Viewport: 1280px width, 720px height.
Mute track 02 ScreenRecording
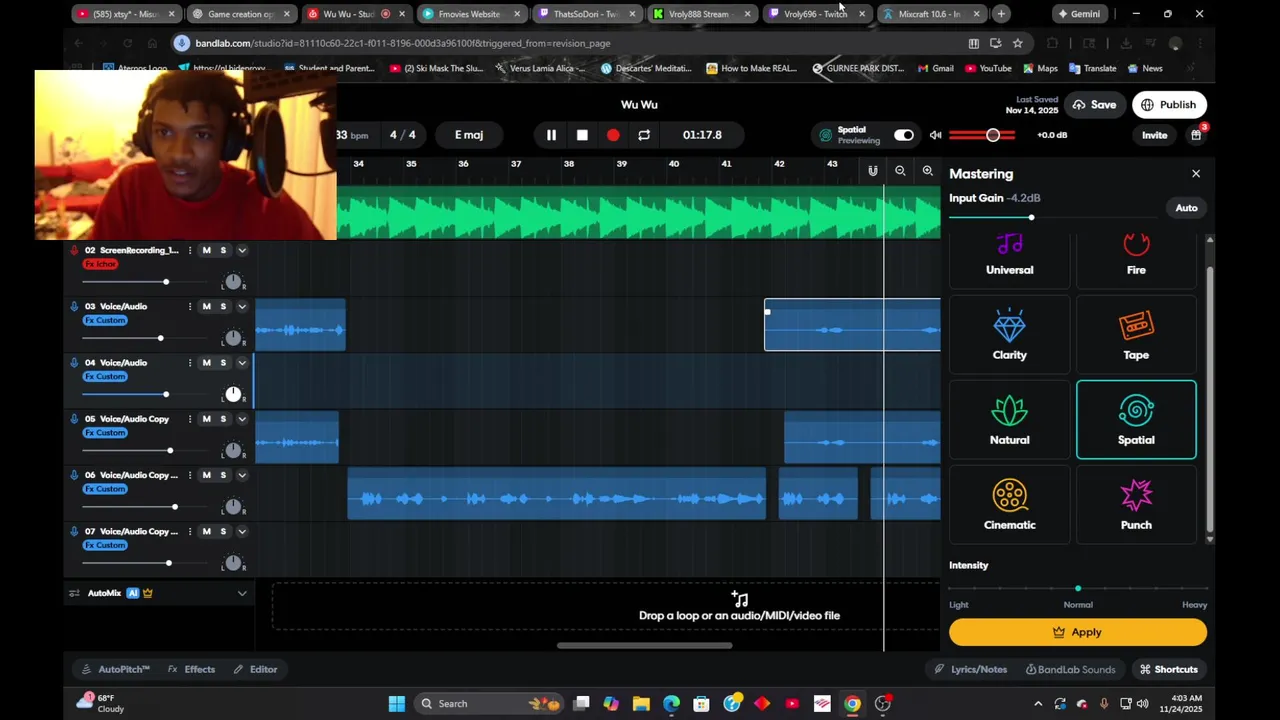click(x=207, y=250)
